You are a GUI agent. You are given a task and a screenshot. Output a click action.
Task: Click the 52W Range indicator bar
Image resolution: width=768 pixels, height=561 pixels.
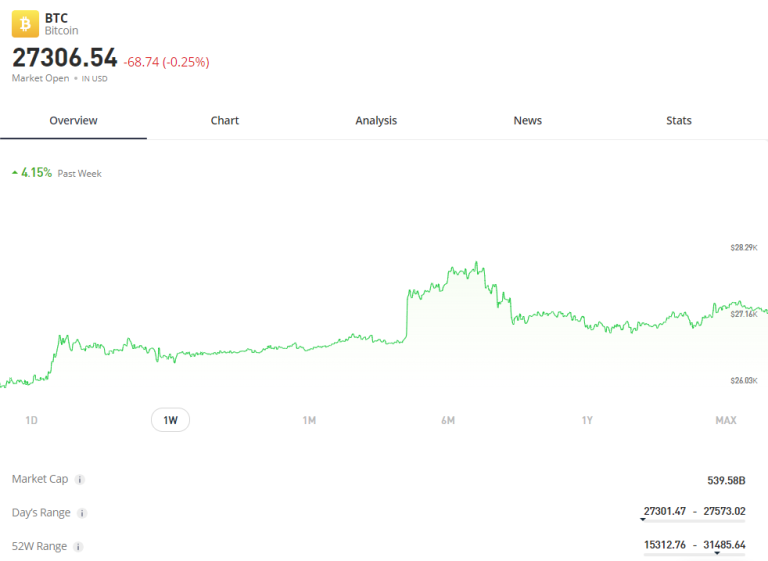click(695, 554)
